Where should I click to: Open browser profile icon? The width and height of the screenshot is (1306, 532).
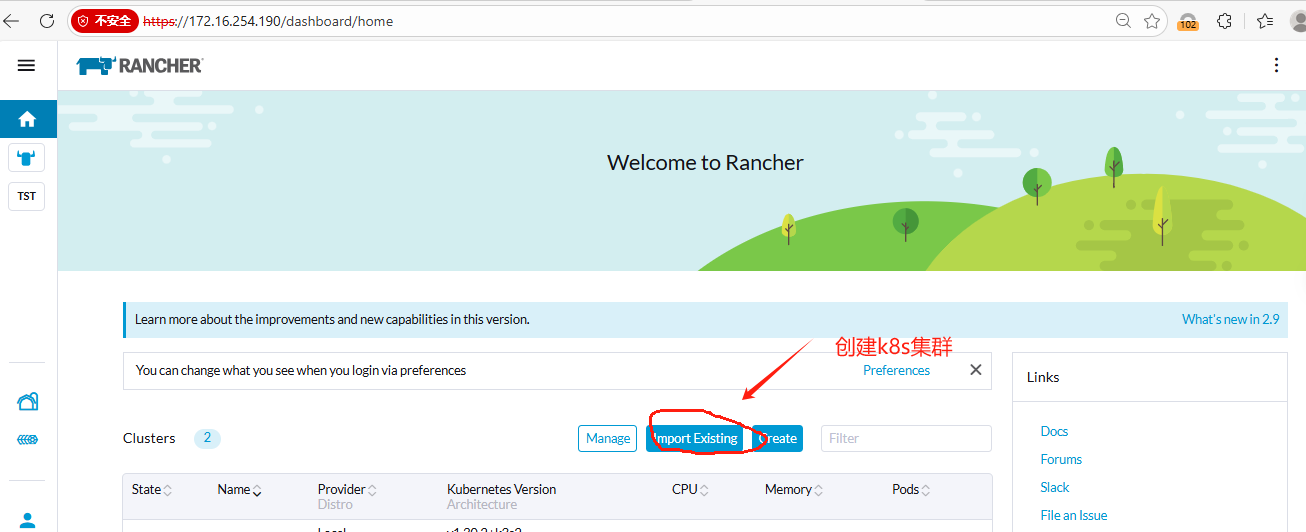1299,20
